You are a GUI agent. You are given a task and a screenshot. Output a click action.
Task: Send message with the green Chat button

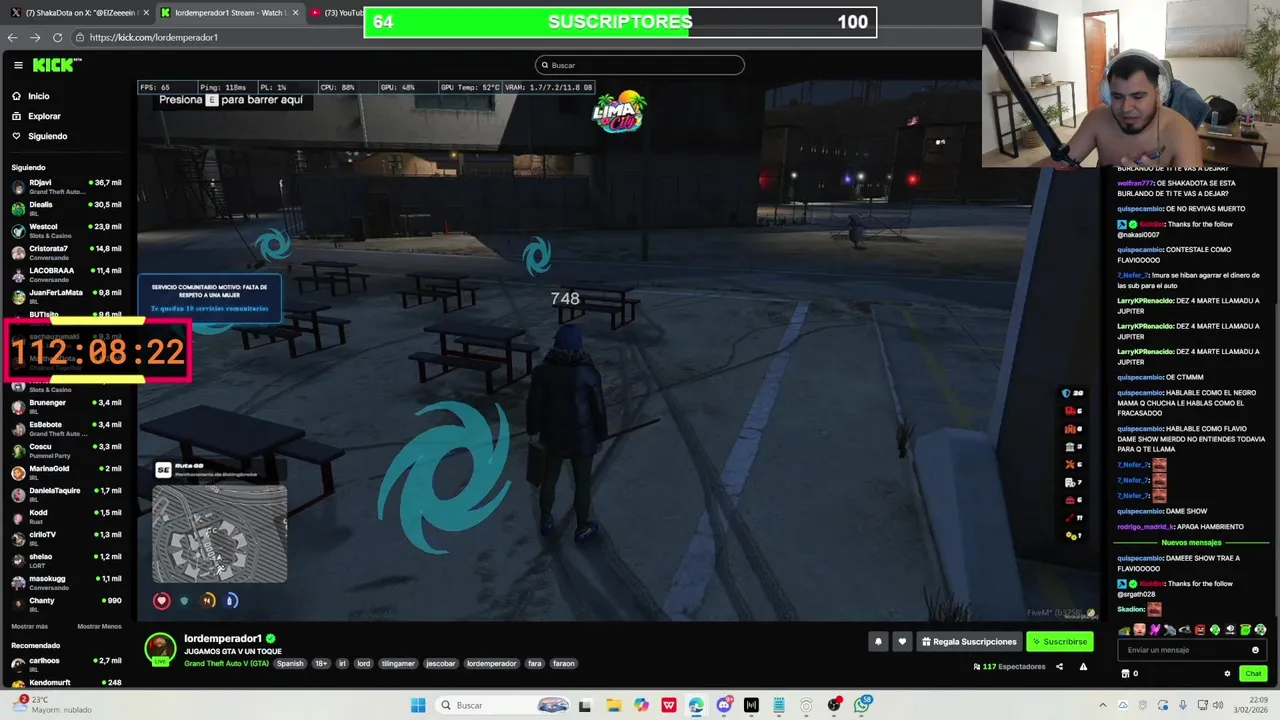point(1253,674)
